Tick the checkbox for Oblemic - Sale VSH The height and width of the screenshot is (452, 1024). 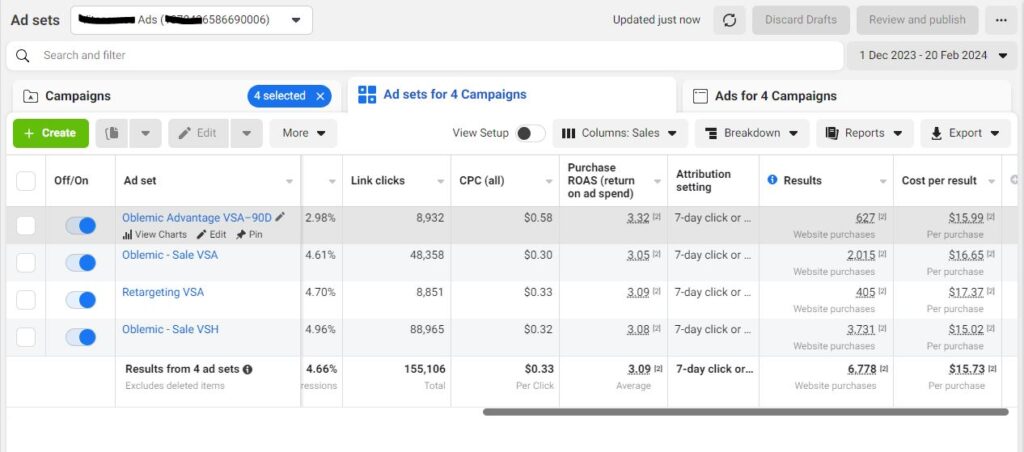click(x=26, y=337)
